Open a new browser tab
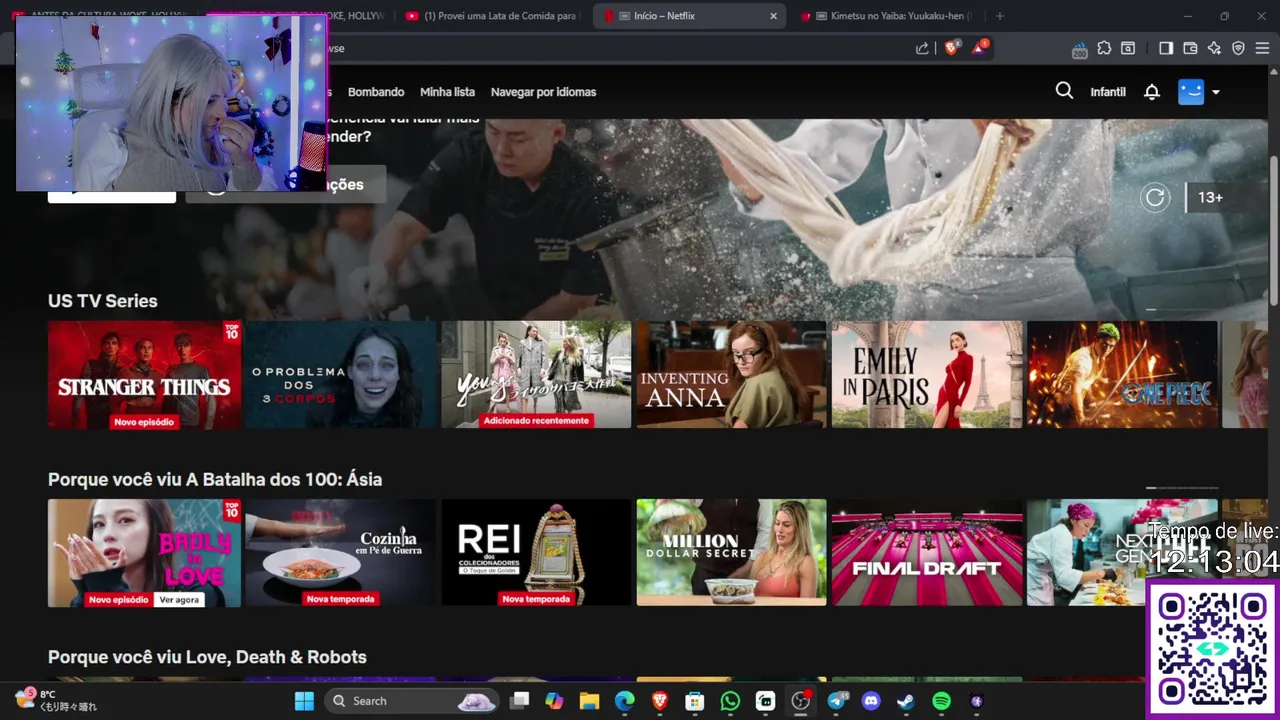 999,16
